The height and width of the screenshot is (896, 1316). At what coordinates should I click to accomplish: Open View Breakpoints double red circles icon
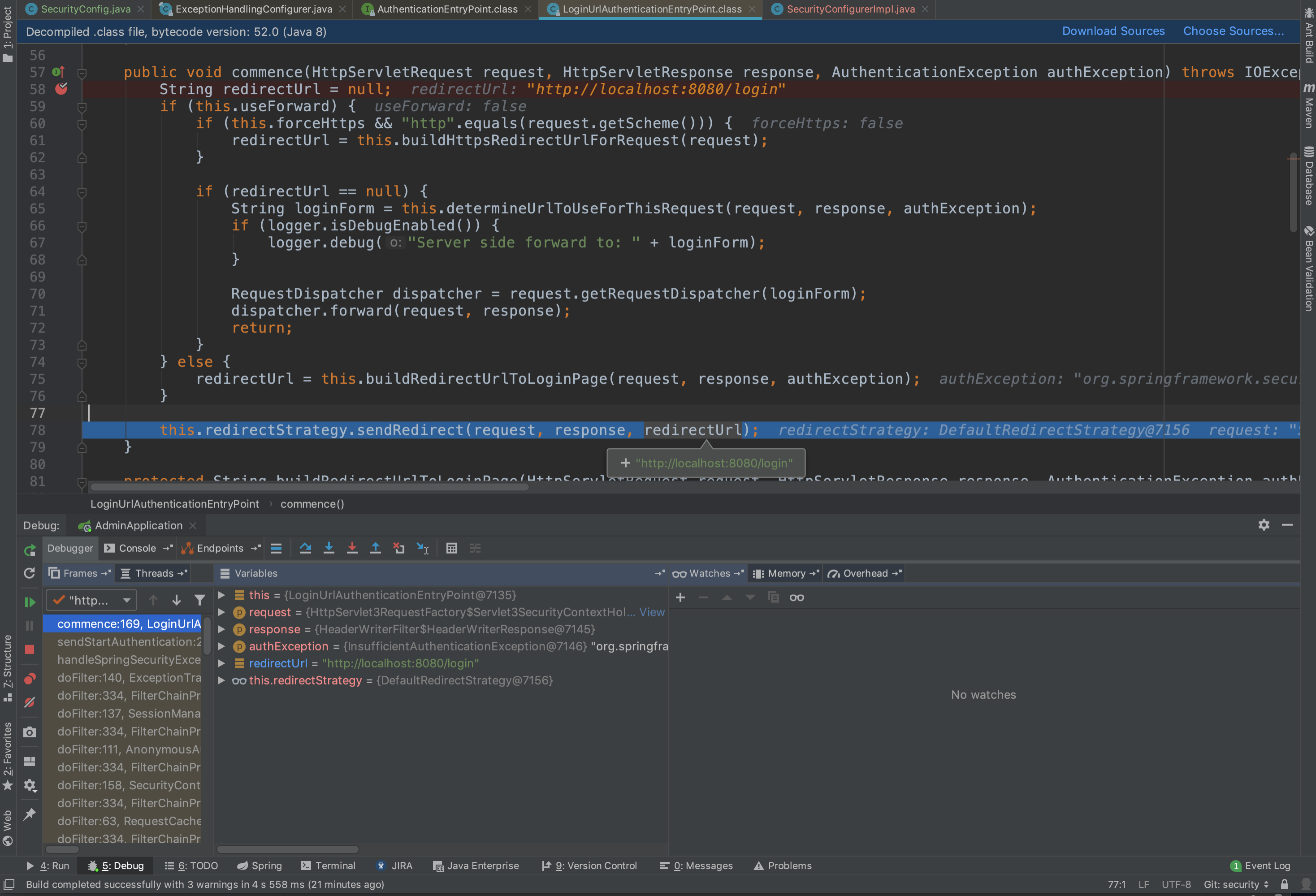[30, 679]
